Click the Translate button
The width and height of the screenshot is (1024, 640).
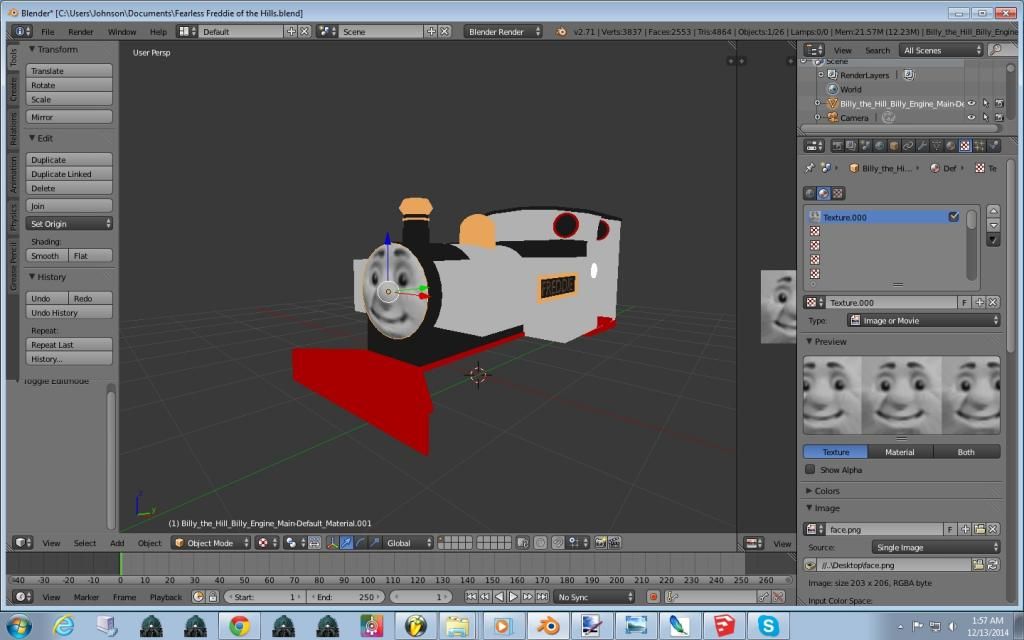[69, 71]
